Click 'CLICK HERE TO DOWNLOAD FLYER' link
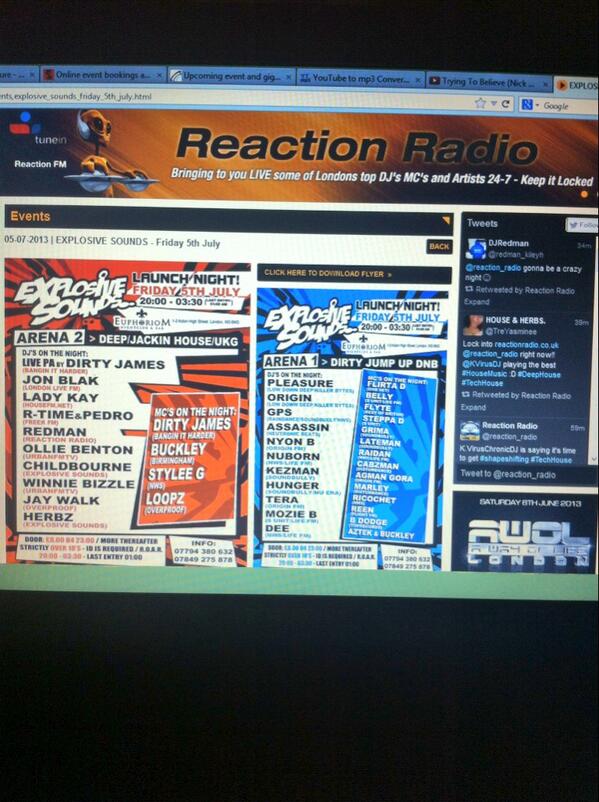The width and height of the screenshot is (599, 802). (328, 274)
